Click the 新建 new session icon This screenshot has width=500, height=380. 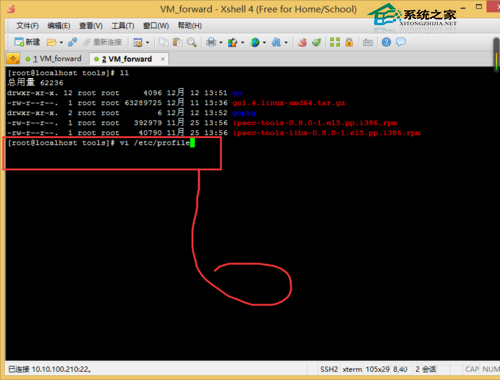27,42
